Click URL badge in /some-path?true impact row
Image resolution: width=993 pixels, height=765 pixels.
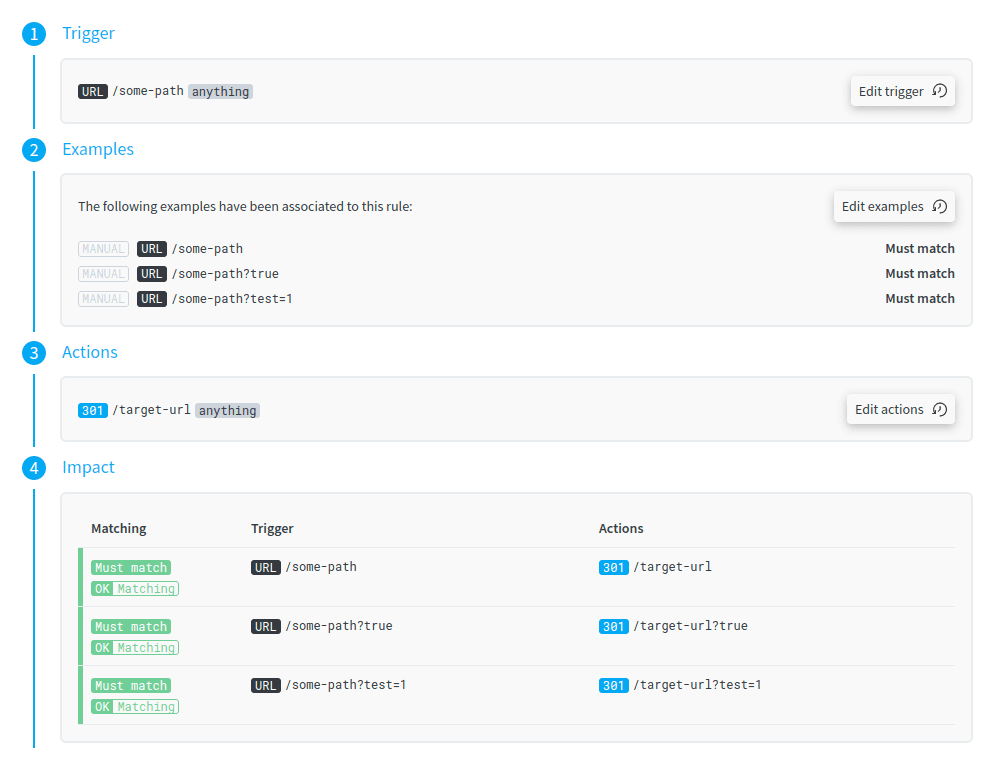tap(265, 626)
